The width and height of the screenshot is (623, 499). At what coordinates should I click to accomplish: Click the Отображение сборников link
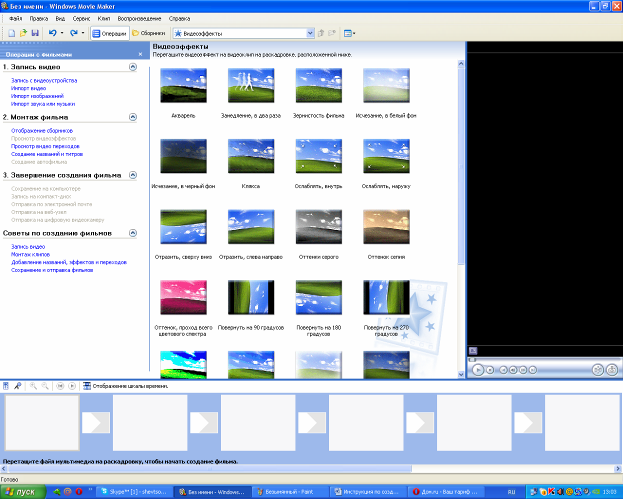pos(42,130)
